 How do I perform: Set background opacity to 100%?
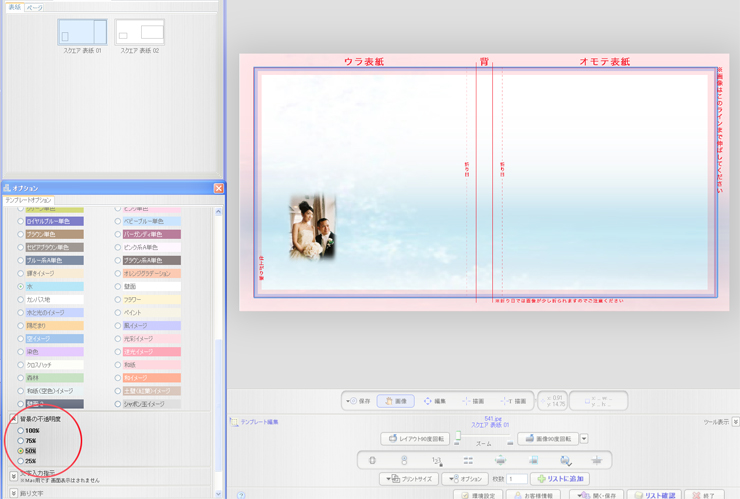[x=21, y=431]
